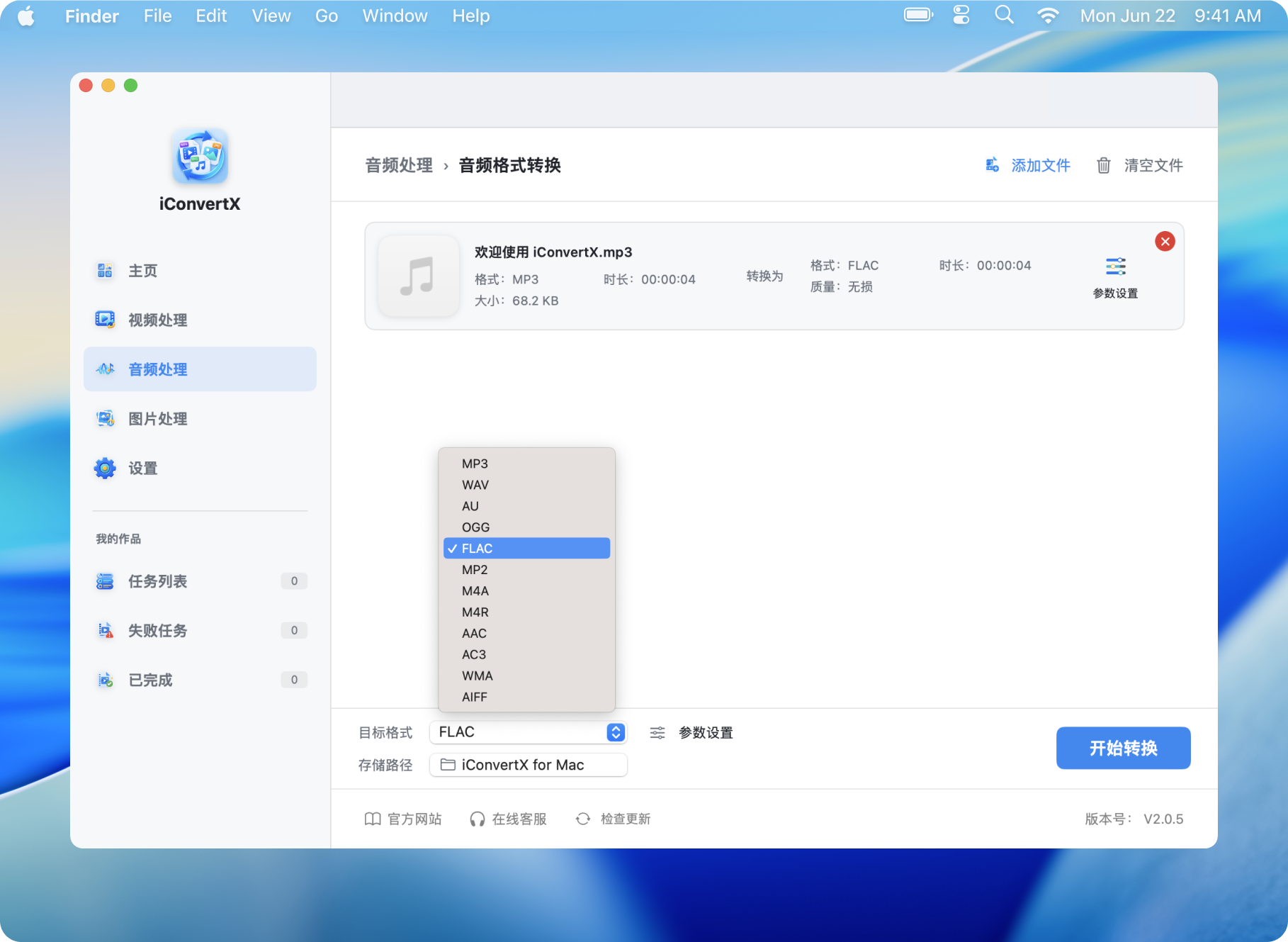Select WMA output format
Viewport: 1288px width, 942px height.
[526, 676]
